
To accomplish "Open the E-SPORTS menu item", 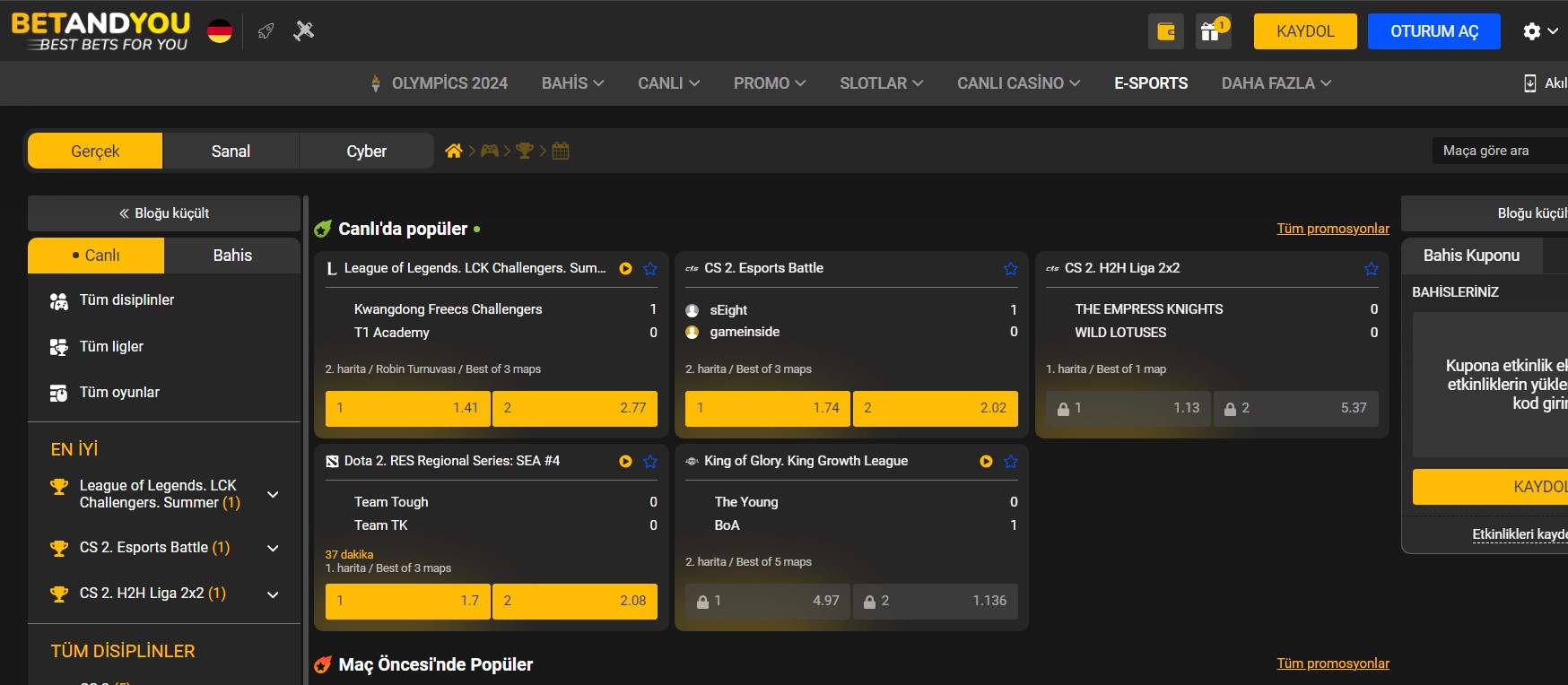I will (1151, 83).
